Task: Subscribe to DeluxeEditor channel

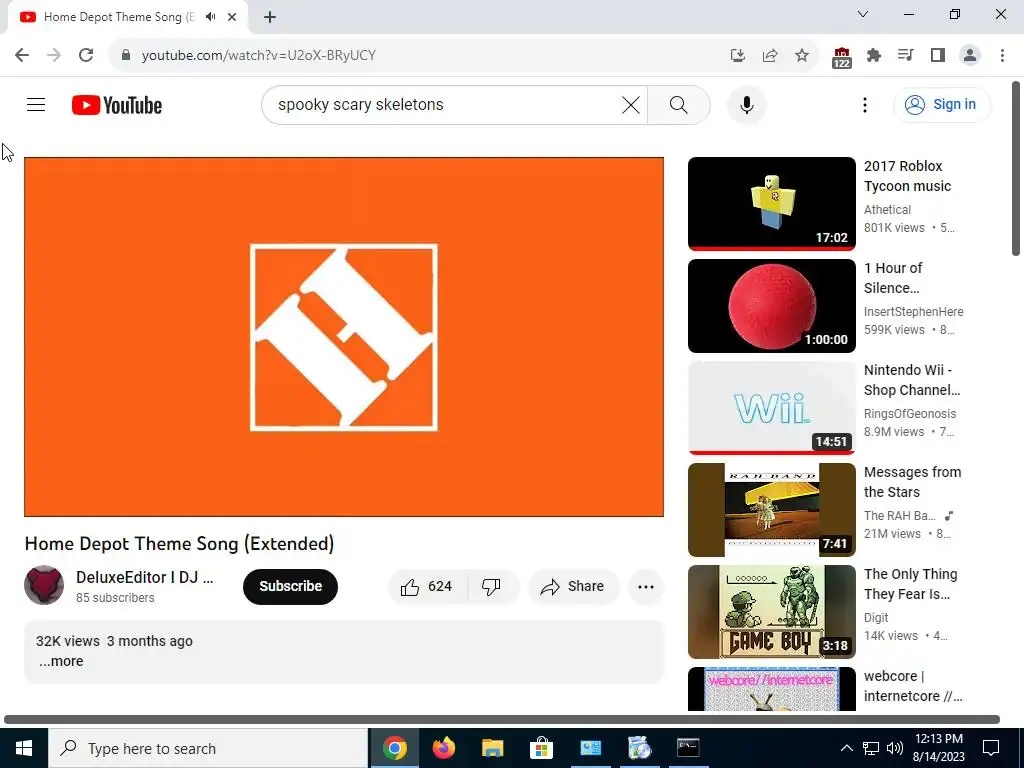Action: pos(290,586)
